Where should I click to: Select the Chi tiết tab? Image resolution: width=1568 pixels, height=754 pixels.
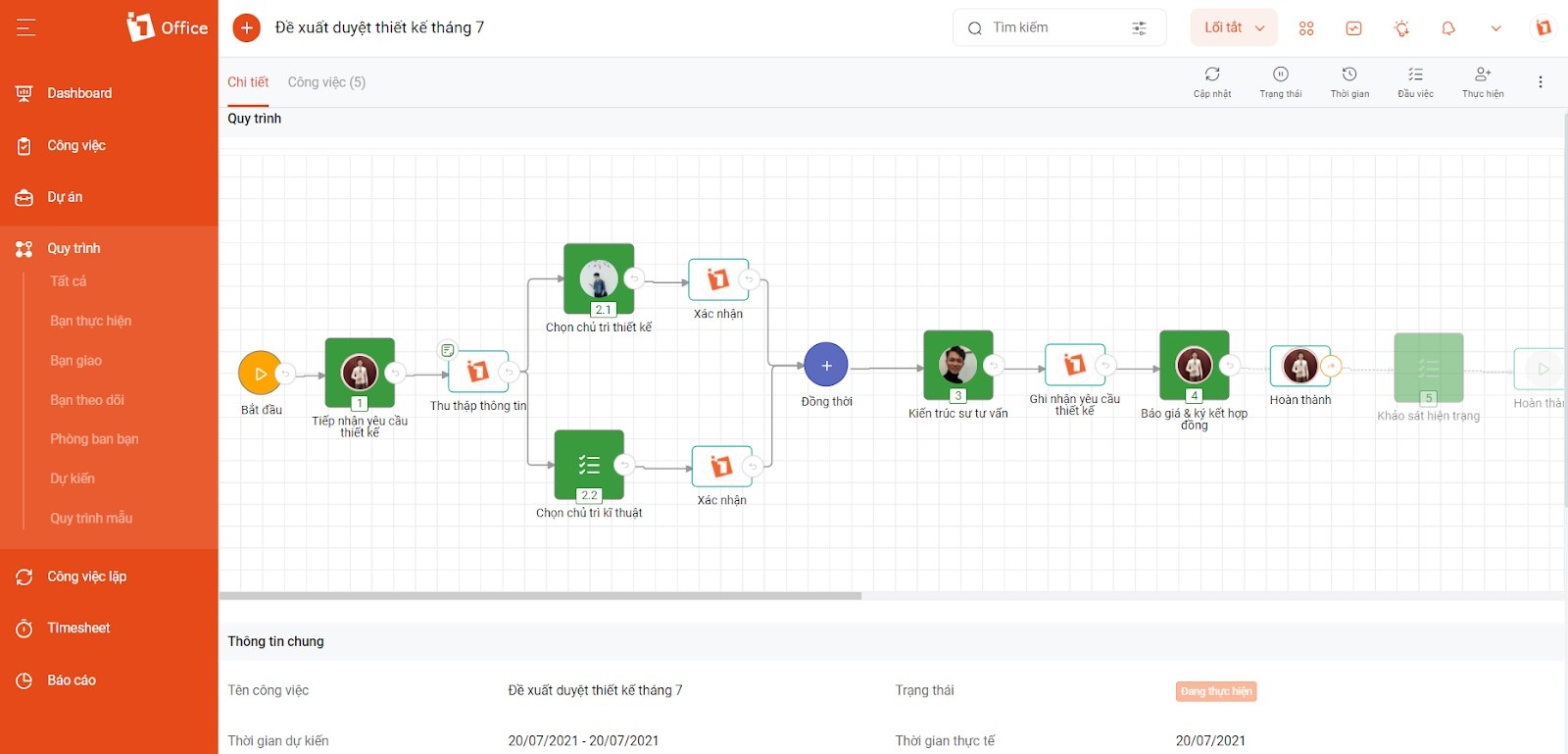click(248, 82)
